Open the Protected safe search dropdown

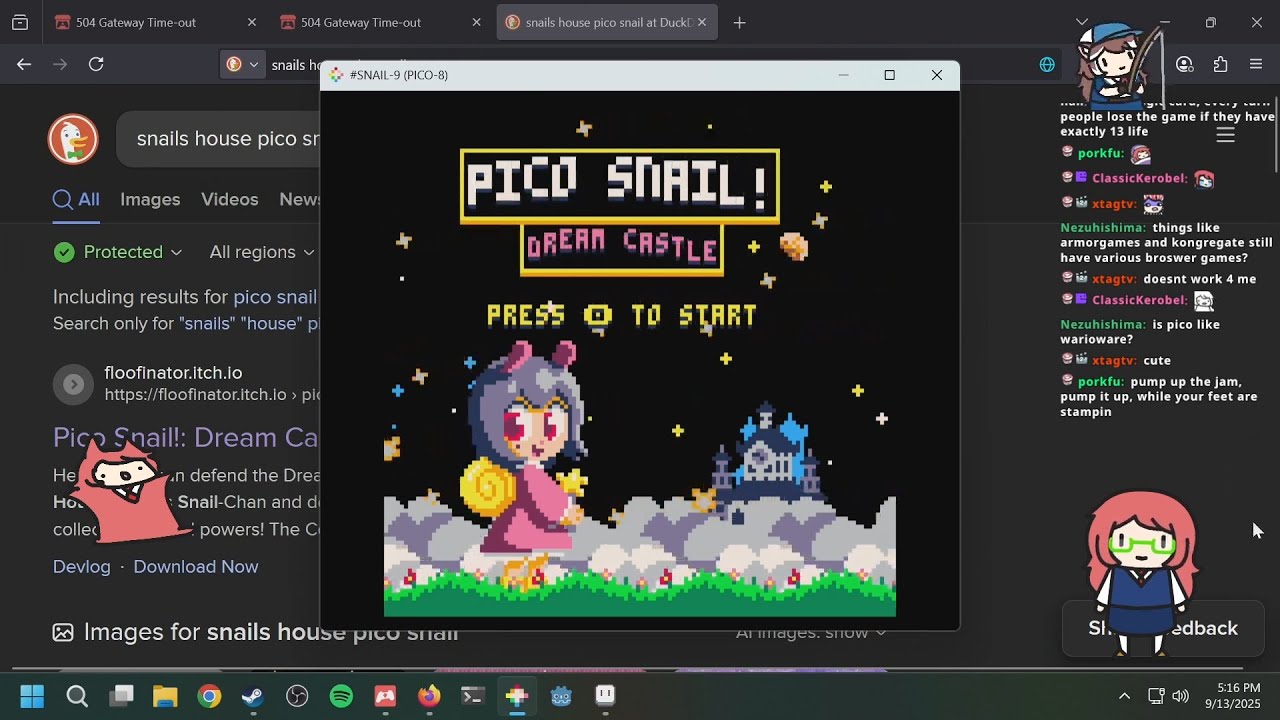118,252
